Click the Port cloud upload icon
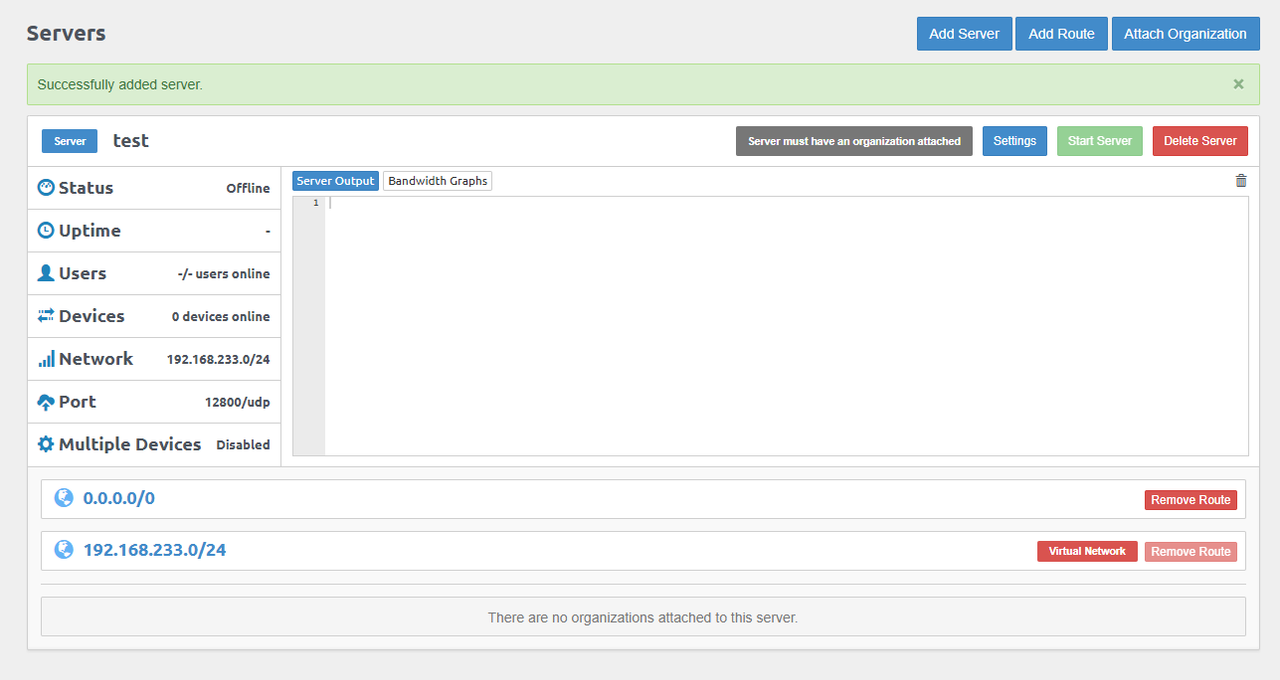Screen dimensions: 1280x680 pos(46,402)
